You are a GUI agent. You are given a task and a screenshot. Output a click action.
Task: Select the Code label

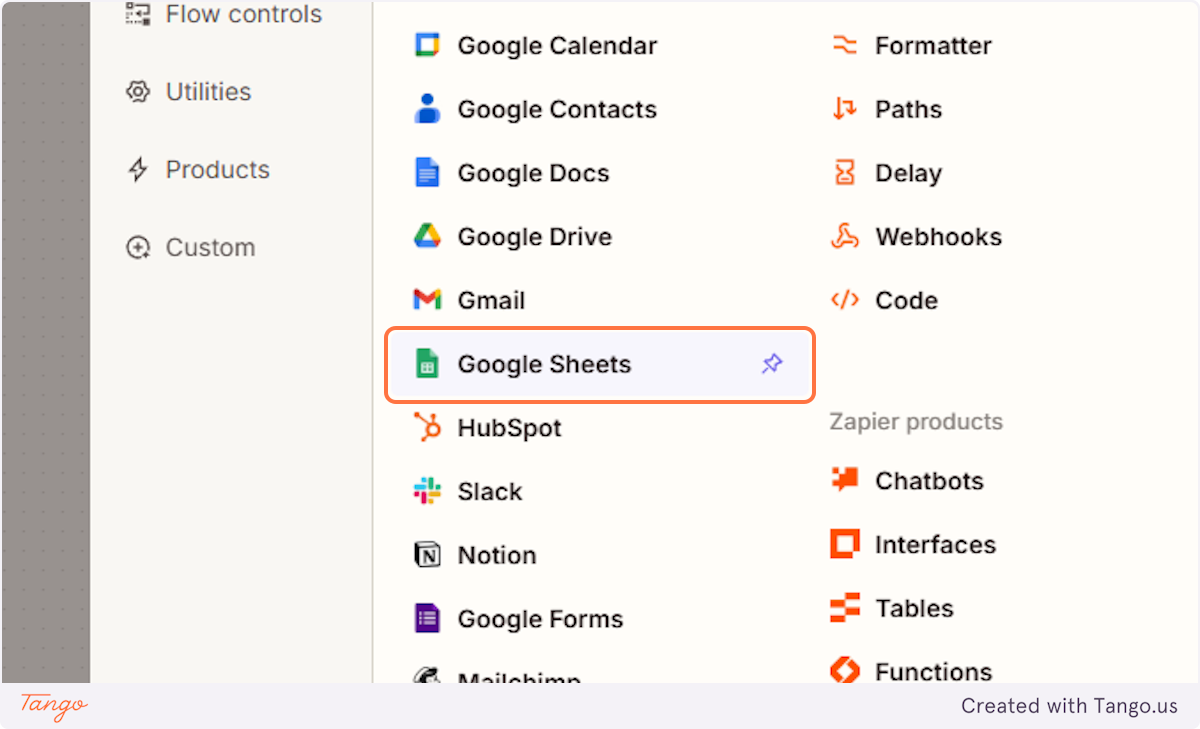pos(906,300)
